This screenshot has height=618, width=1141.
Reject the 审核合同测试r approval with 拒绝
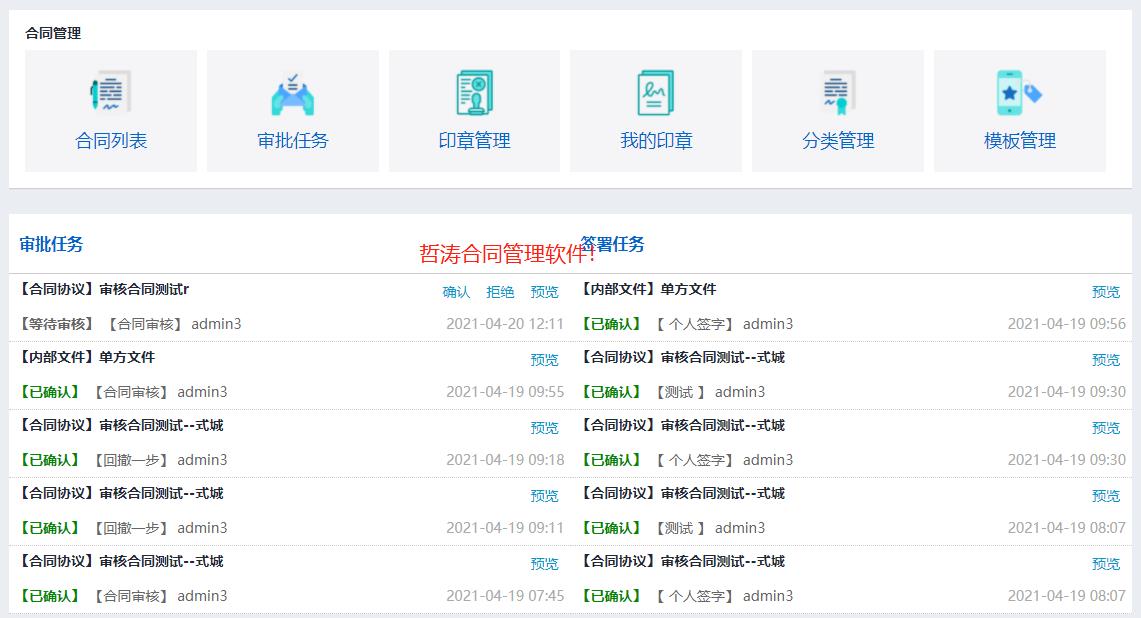500,292
